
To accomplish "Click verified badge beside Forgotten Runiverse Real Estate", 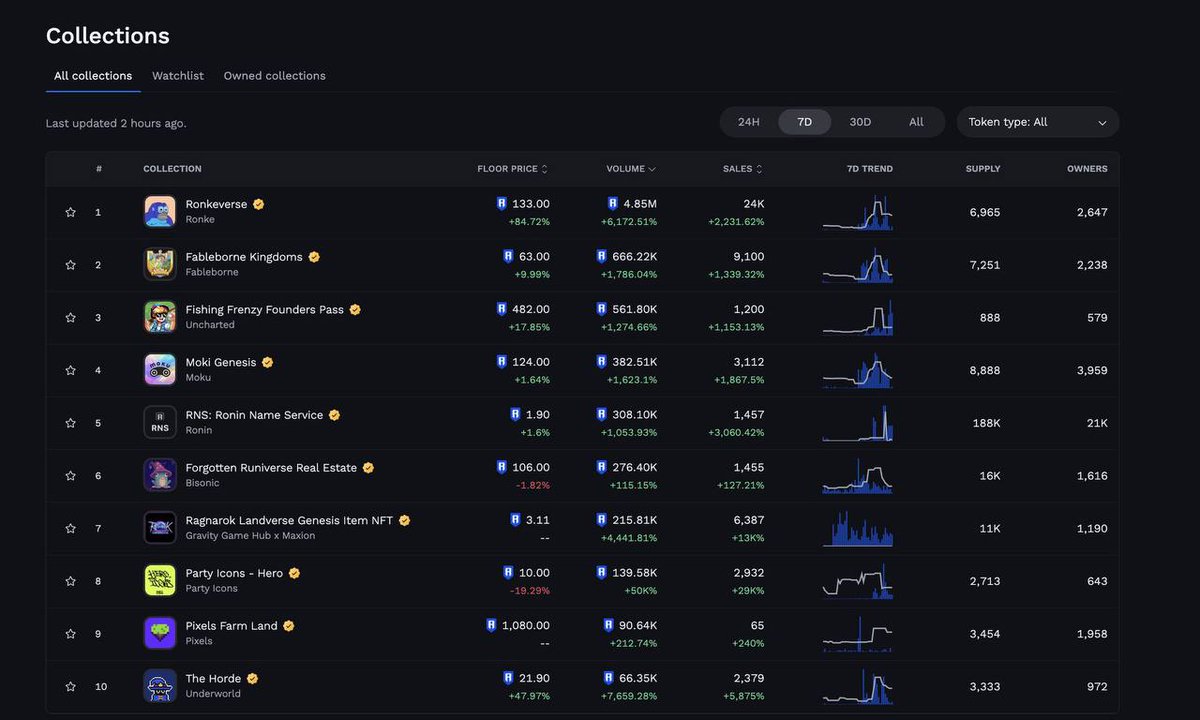I will coord(368,468).
